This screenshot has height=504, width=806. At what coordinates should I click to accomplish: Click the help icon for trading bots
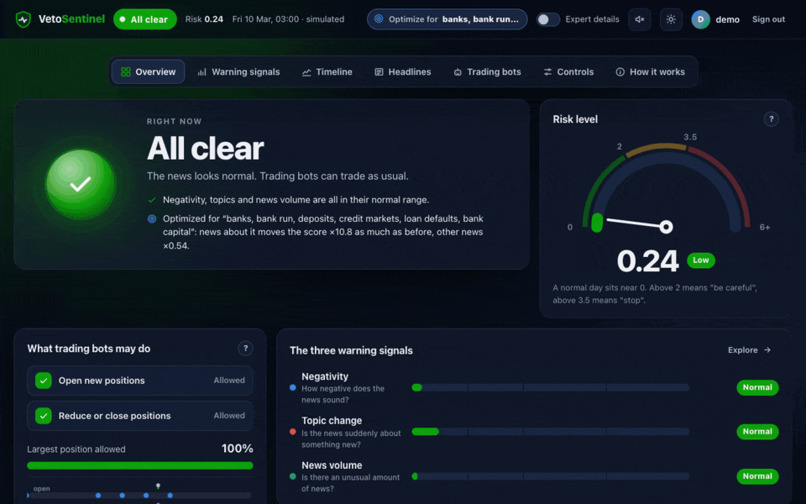coord(245,349)
